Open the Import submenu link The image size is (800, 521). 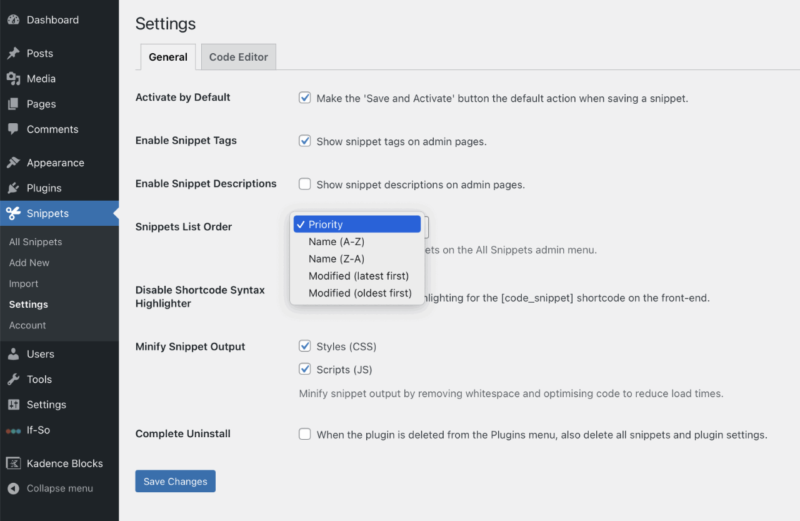[24, 284]
